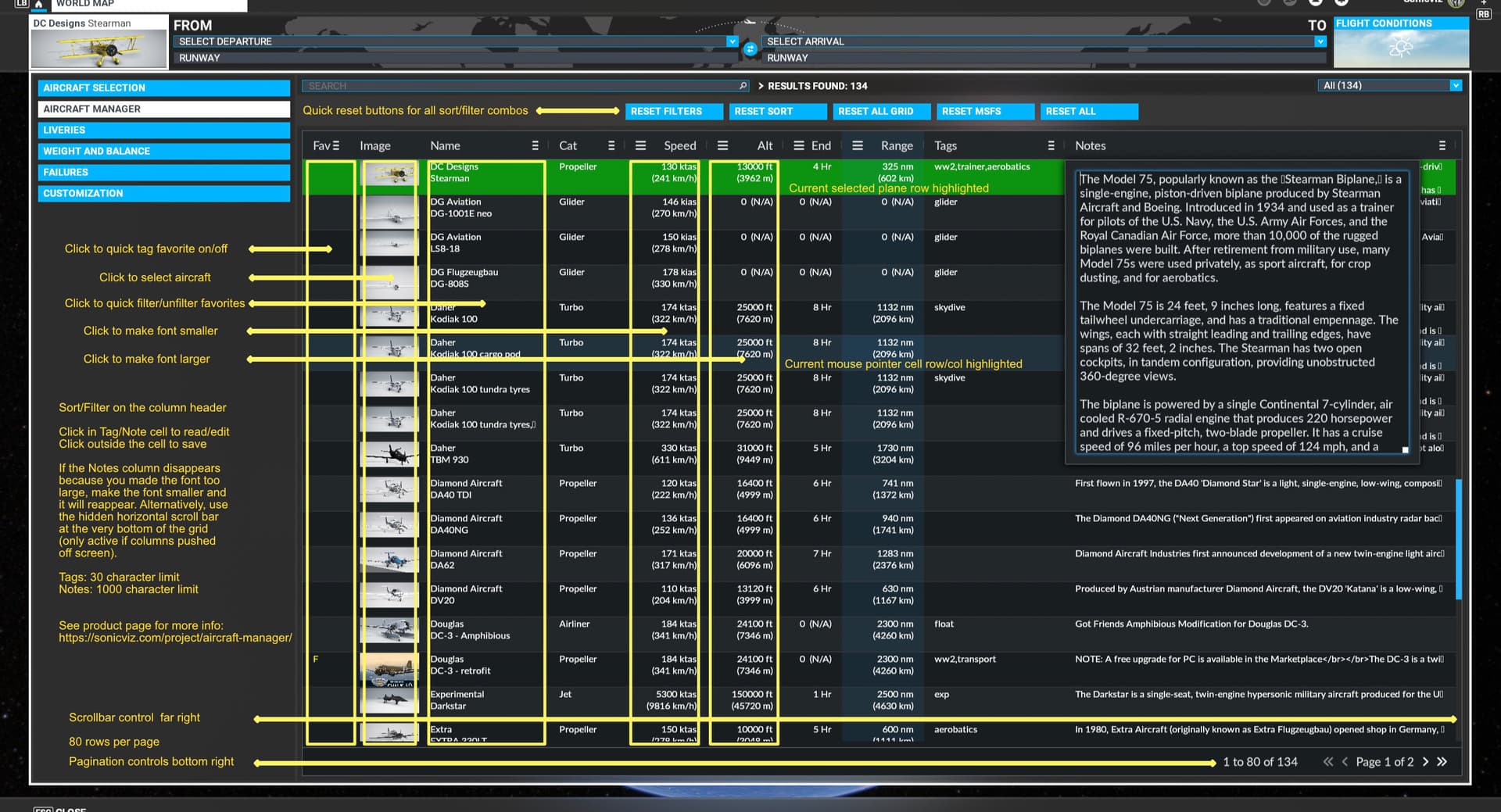The image size is (1501, 812).
Task: Open the Cat column filter menu
Action: tap(611, 146)
